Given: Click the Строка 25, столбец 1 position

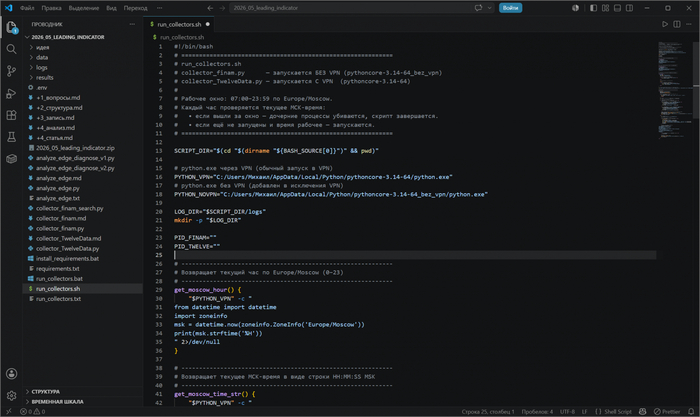Looking at the screenshot, I should point(488,412).
